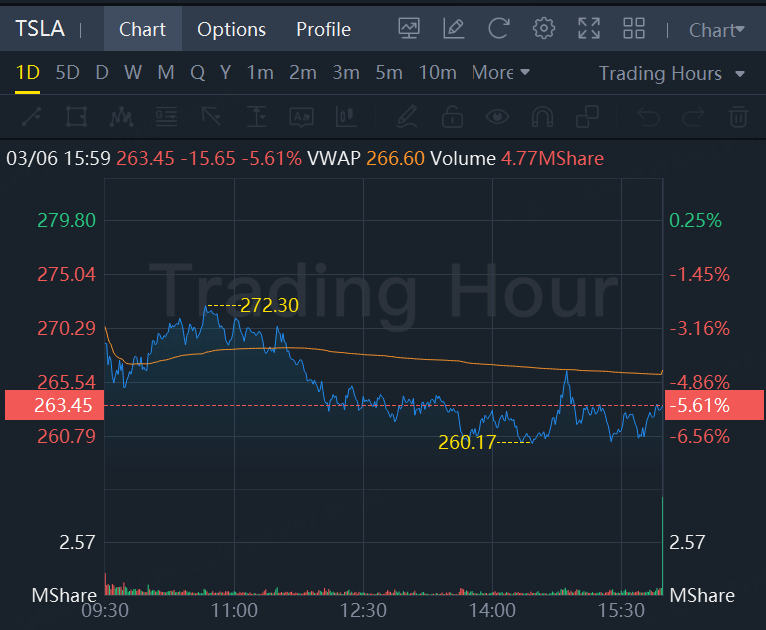Select the trend line drawing tool
Screen dimensions: 766x630
click(x=32, y=117)
